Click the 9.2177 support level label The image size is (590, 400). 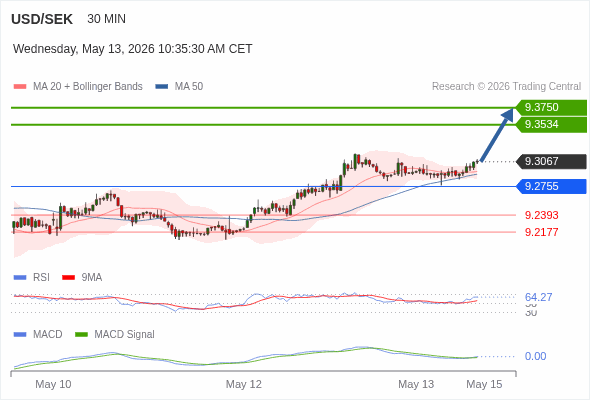pyautogui.click(x=541, y=232)
